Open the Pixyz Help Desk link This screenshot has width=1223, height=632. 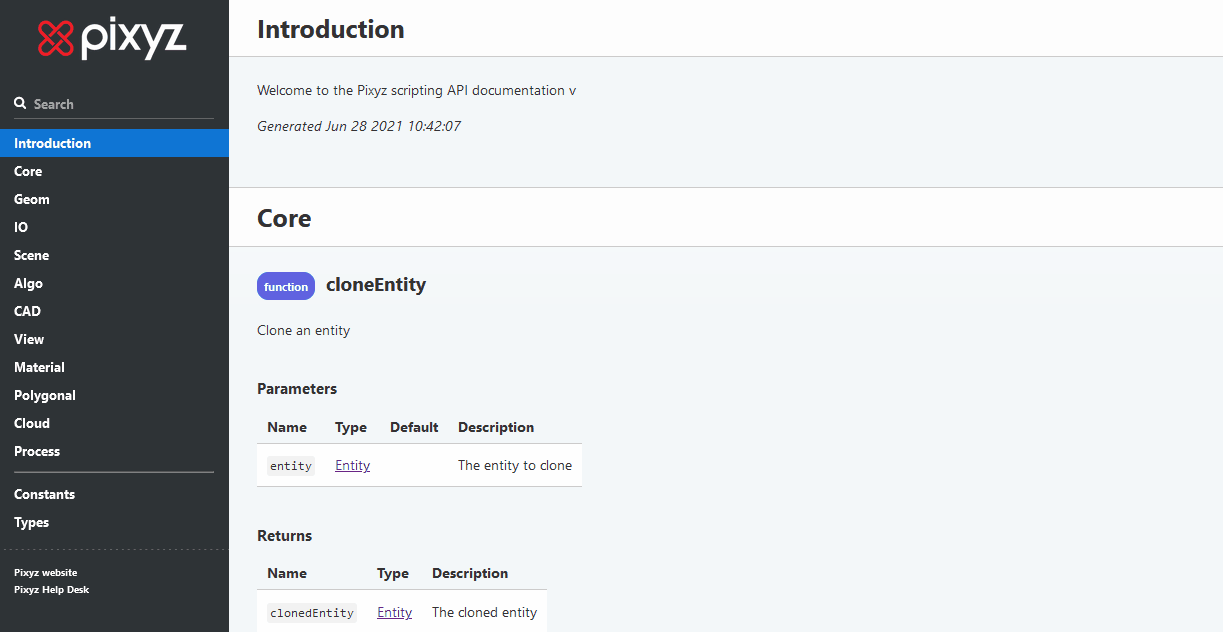click(52, 589)
